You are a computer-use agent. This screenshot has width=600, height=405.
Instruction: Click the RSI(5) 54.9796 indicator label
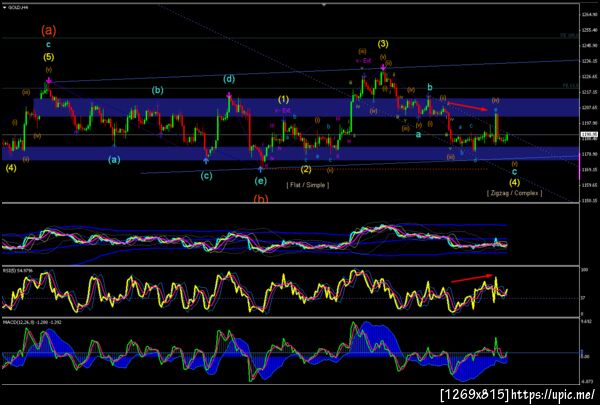click(x=18, y=271)
